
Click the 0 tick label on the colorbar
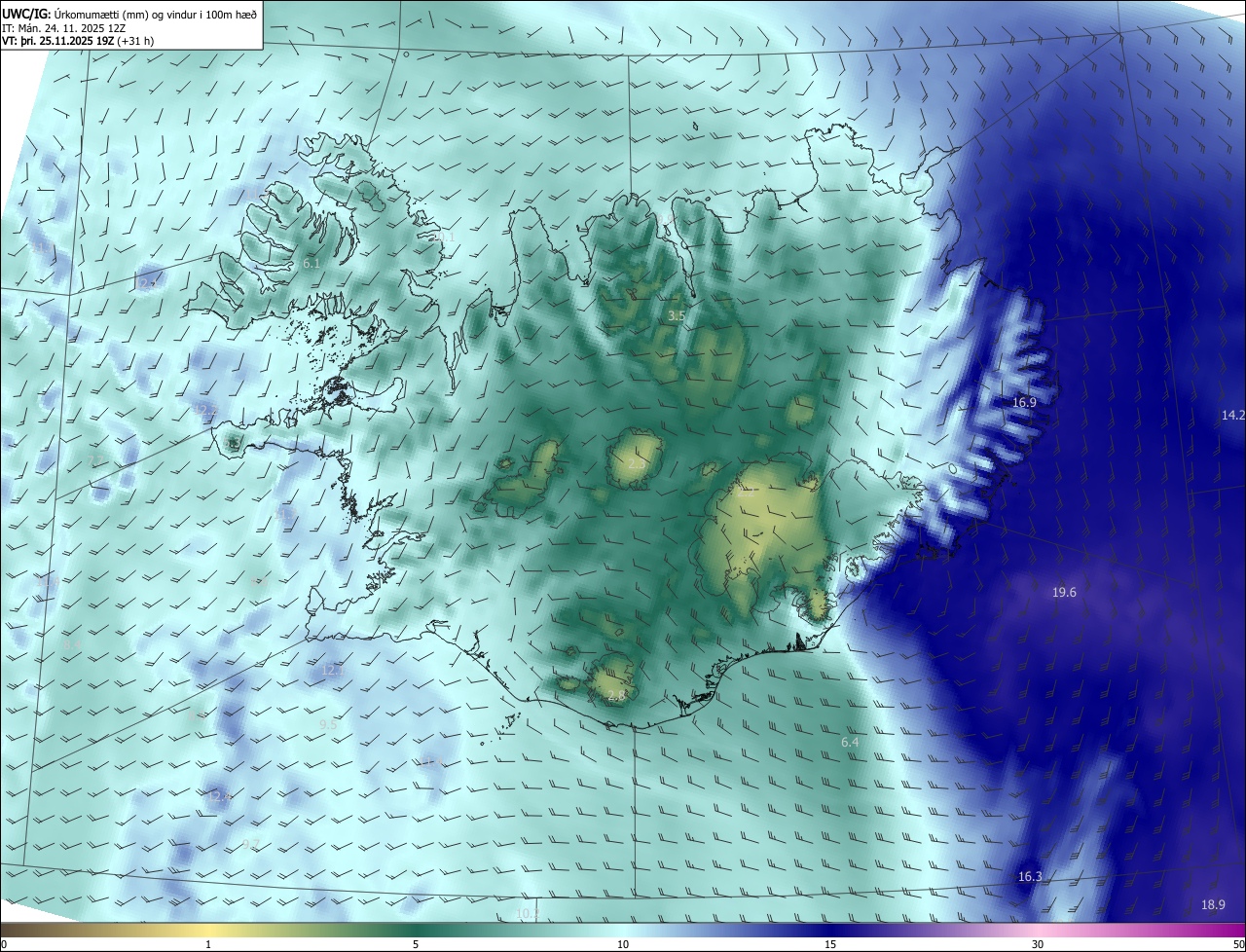coord(4,944)
